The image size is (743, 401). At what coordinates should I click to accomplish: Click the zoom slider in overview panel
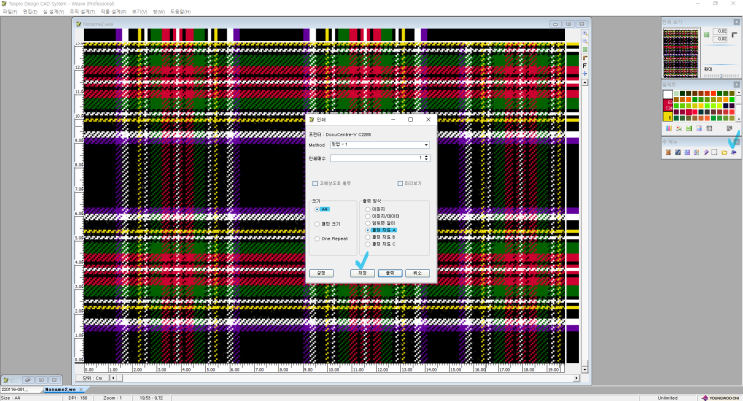[x=721, y=75]
